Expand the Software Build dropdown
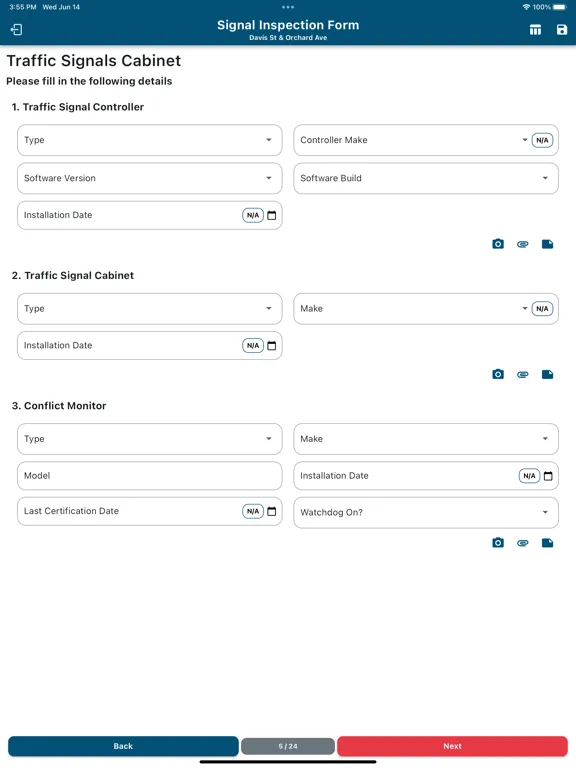The width and height of the screenshot is (576, 768). [x=426, y=178]
